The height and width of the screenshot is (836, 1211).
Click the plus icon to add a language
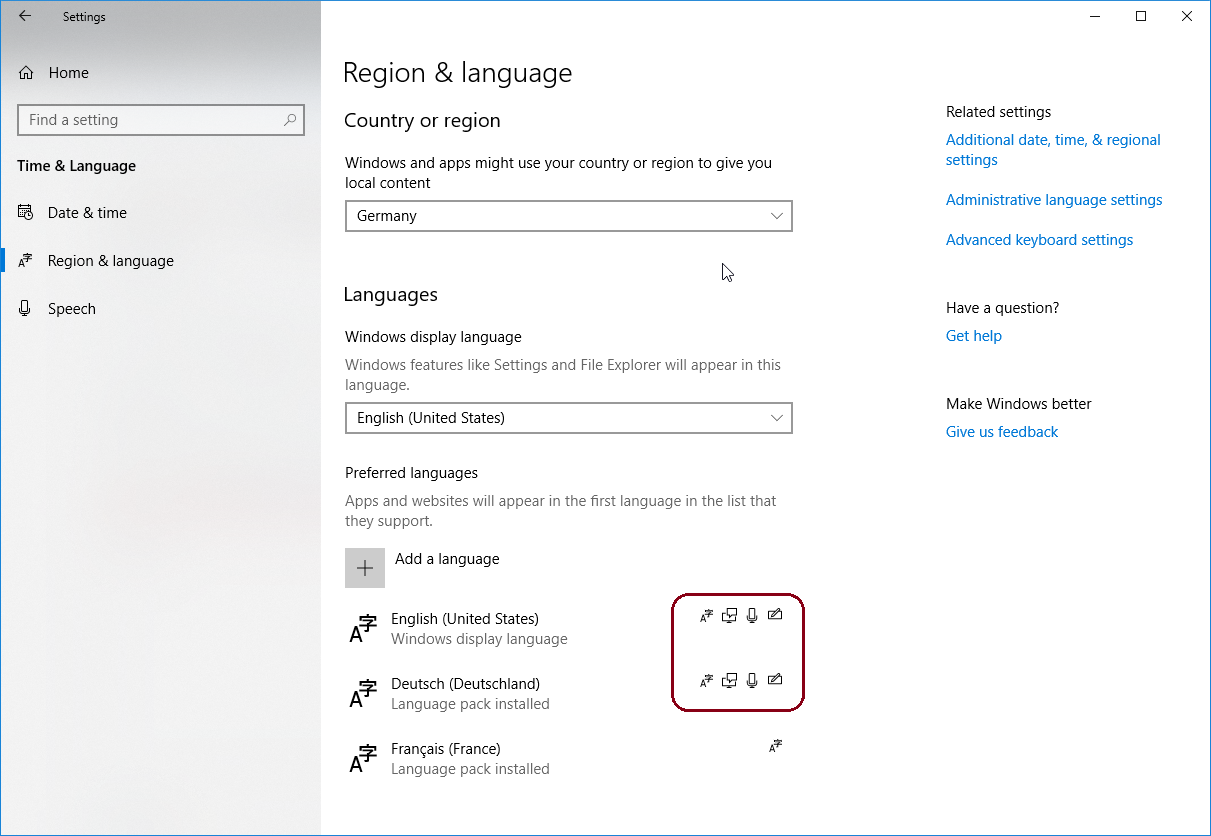click(x=365, y=568)
